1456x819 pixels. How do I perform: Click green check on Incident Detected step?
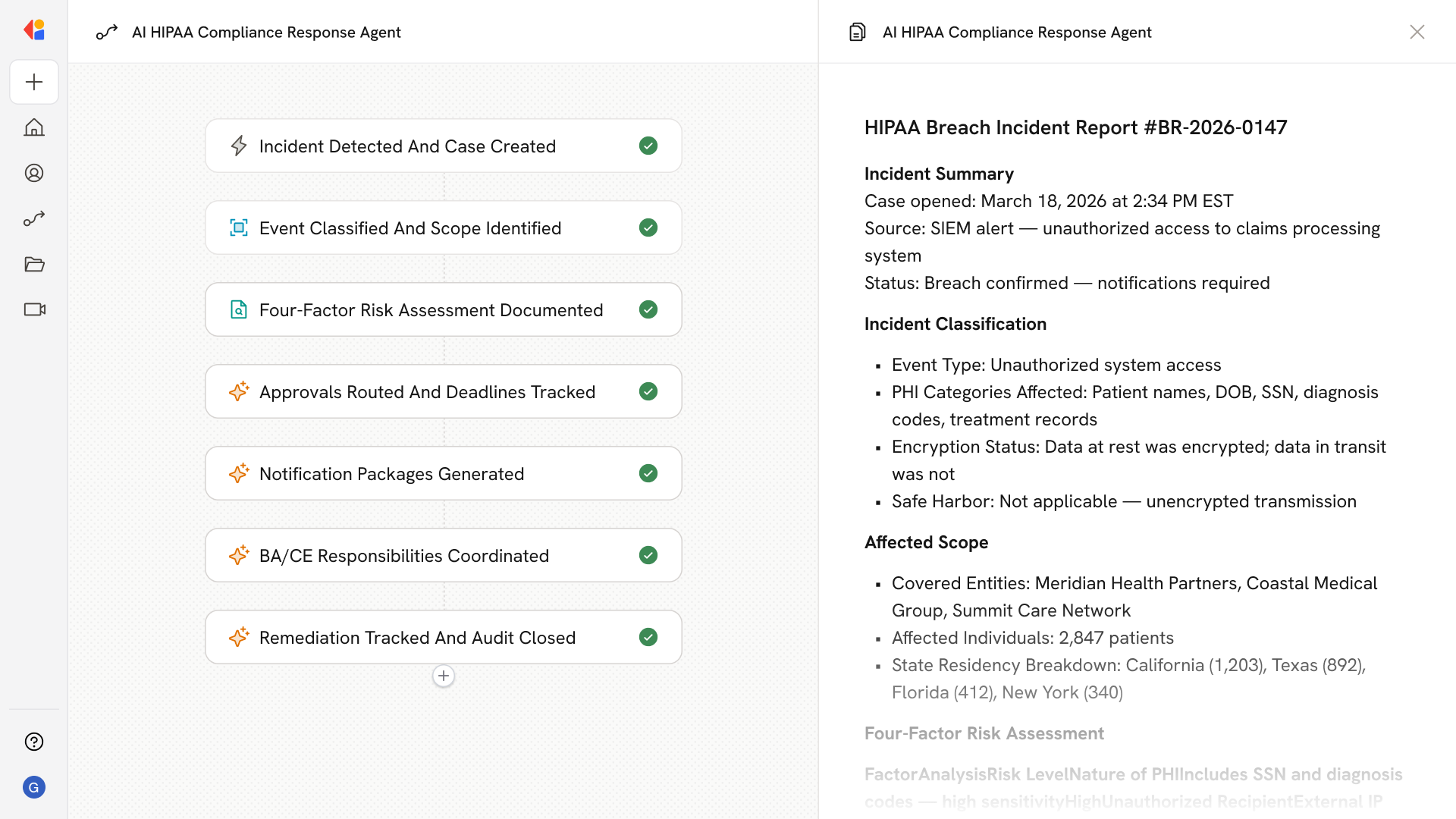click(x=648, y=146)
